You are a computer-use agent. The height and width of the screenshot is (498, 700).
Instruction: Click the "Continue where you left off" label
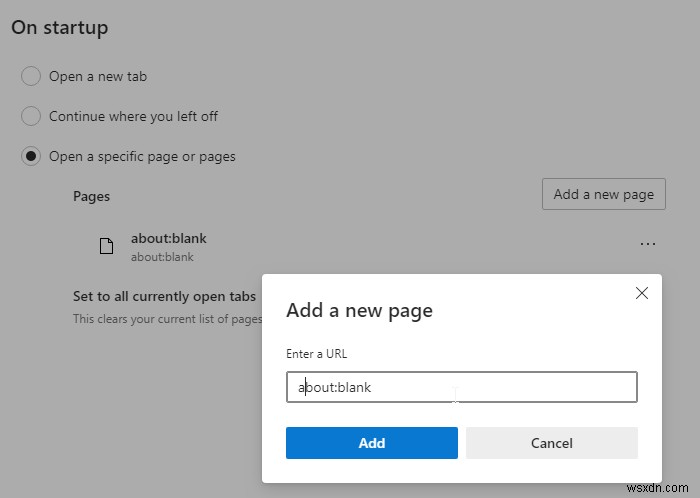tap(133, 116)
